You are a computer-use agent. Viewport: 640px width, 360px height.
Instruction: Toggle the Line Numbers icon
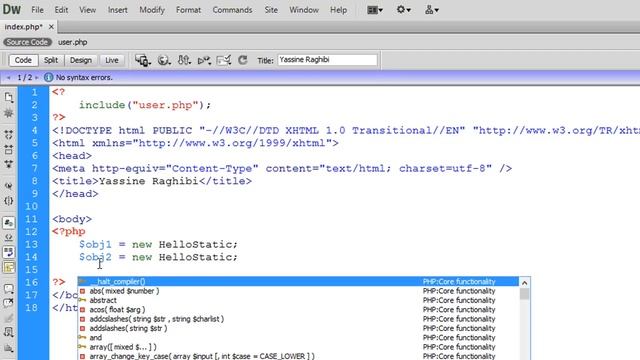pyautogui.click(x=9, y=222)
